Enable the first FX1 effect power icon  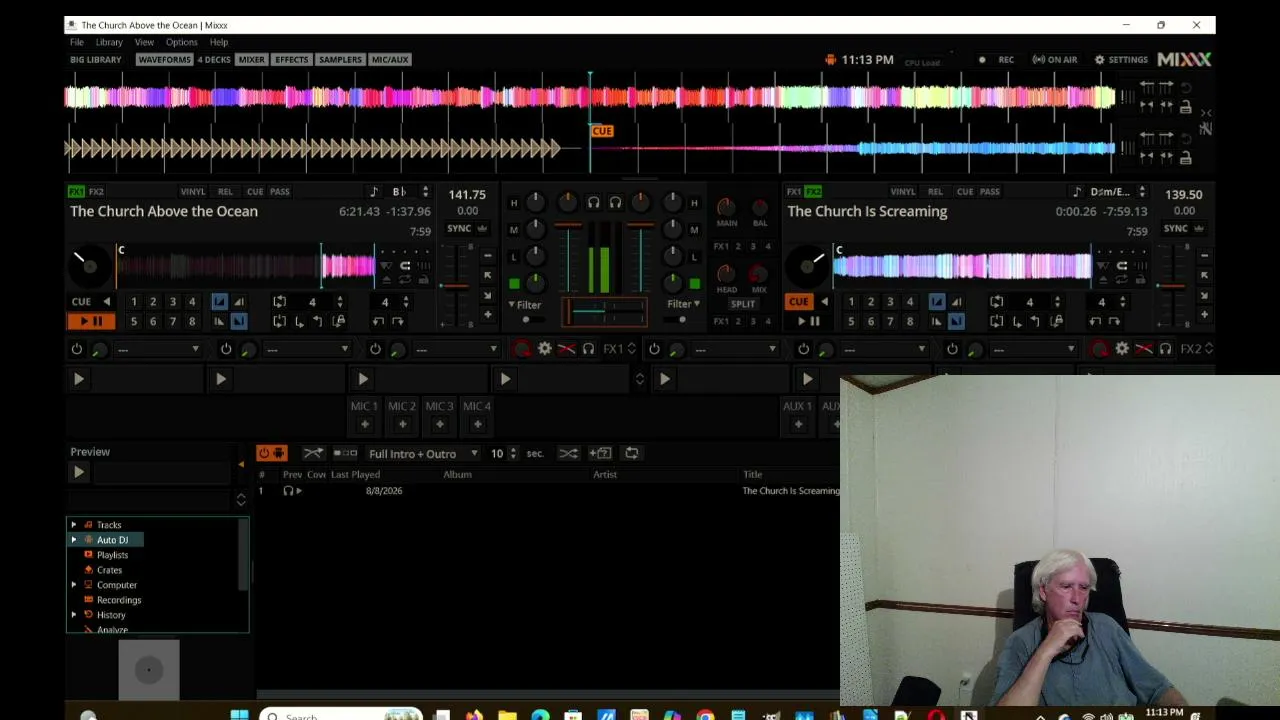(77, 349)
